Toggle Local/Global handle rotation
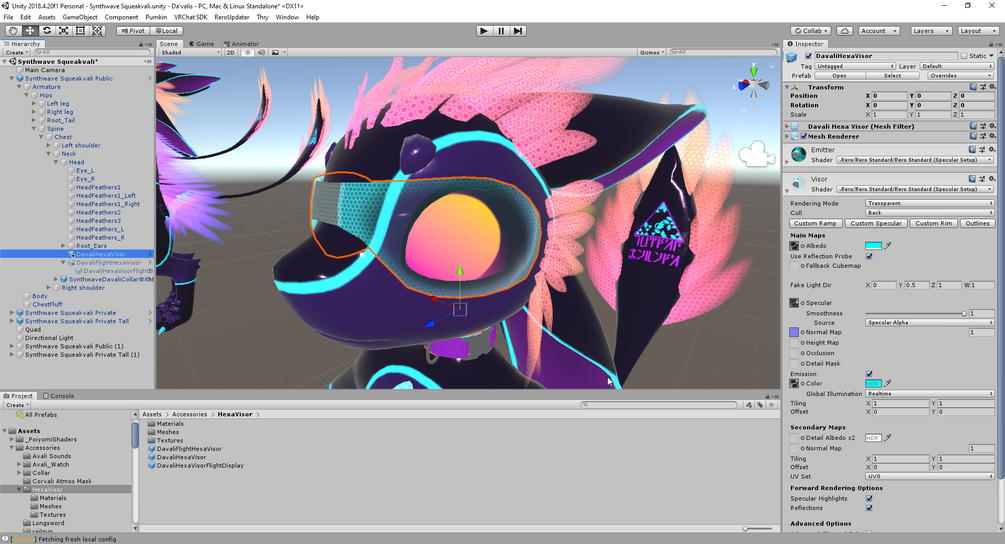This screenshot has height=544, width=1005. pyautogui.click(x=167, y=31)
